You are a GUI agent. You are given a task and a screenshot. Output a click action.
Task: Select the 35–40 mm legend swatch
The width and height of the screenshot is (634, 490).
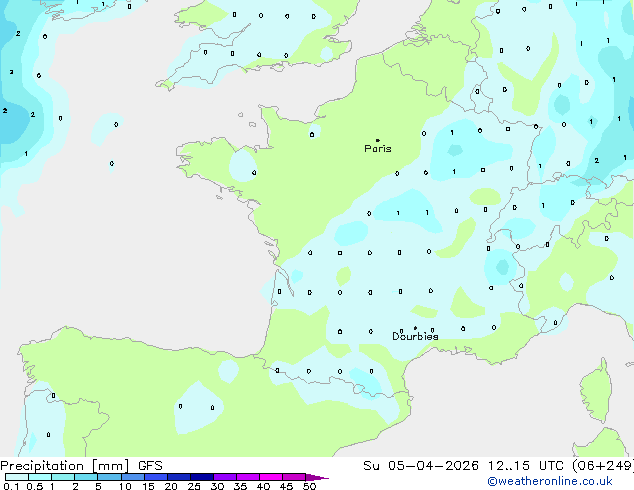248,477
